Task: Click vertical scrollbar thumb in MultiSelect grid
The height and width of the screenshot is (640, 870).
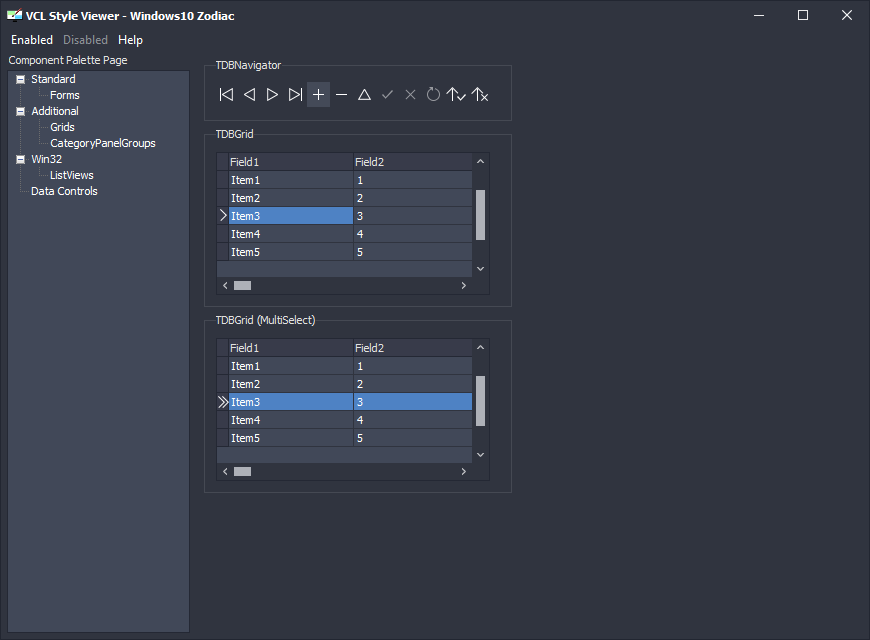Action: coord(480,401)
